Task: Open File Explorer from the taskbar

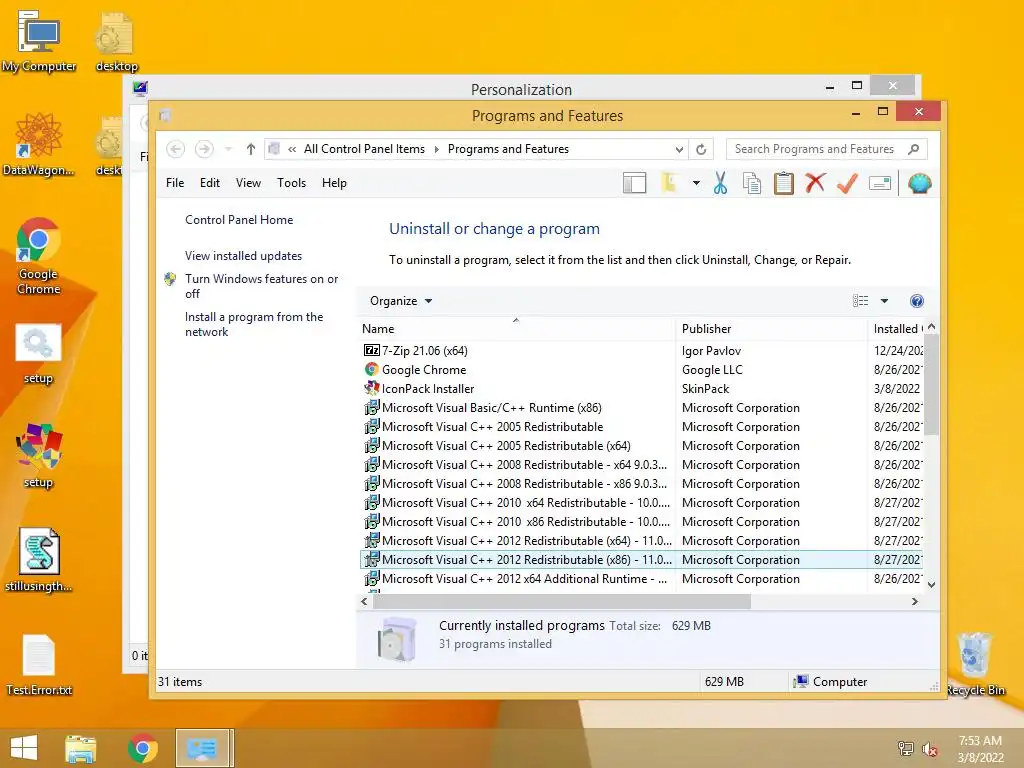Action: point(81,748)
